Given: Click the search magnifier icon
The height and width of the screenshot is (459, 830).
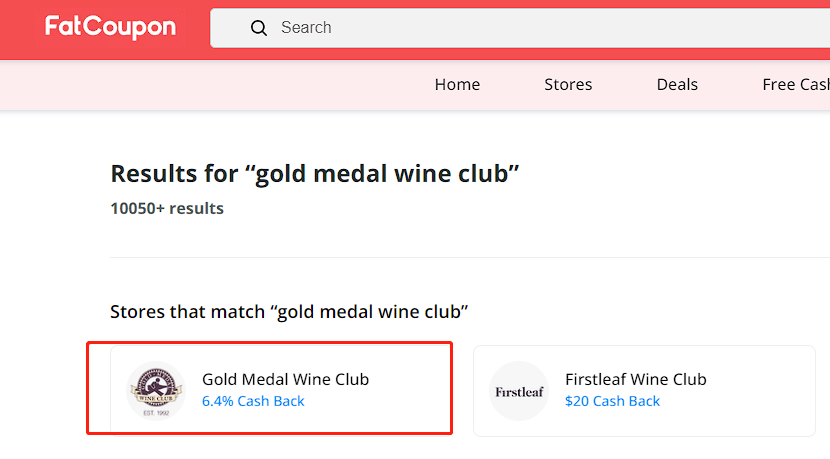Looking at the screenshot, I should tap(258, 28).
